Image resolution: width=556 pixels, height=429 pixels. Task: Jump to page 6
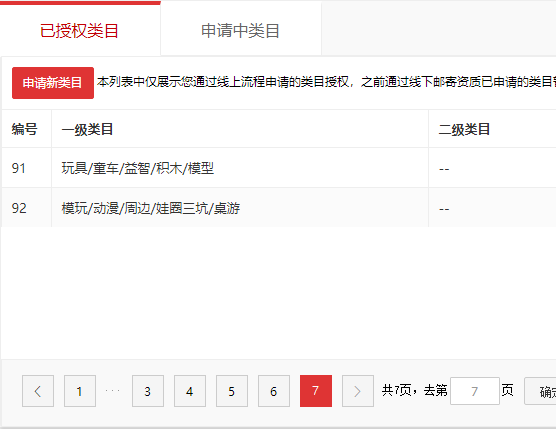[274, 391]
